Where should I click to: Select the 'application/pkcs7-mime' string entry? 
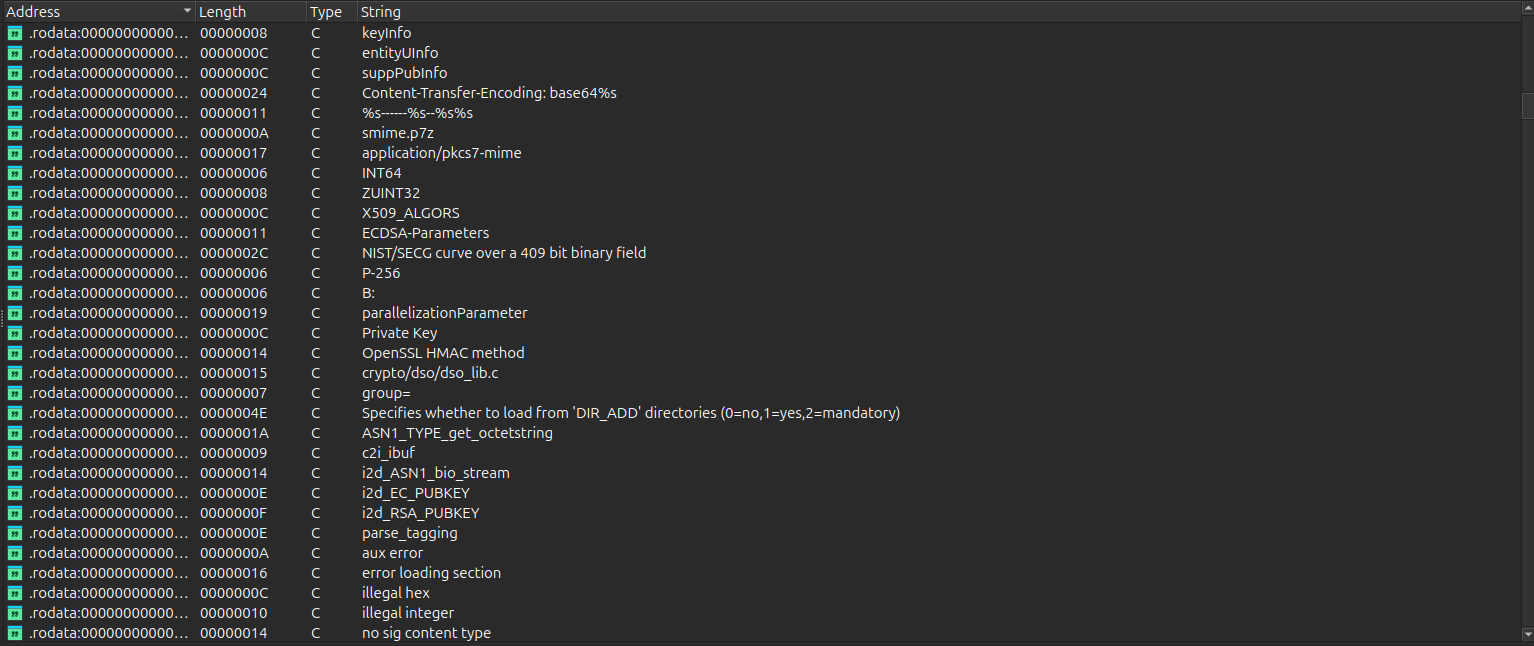coord(441,153)
